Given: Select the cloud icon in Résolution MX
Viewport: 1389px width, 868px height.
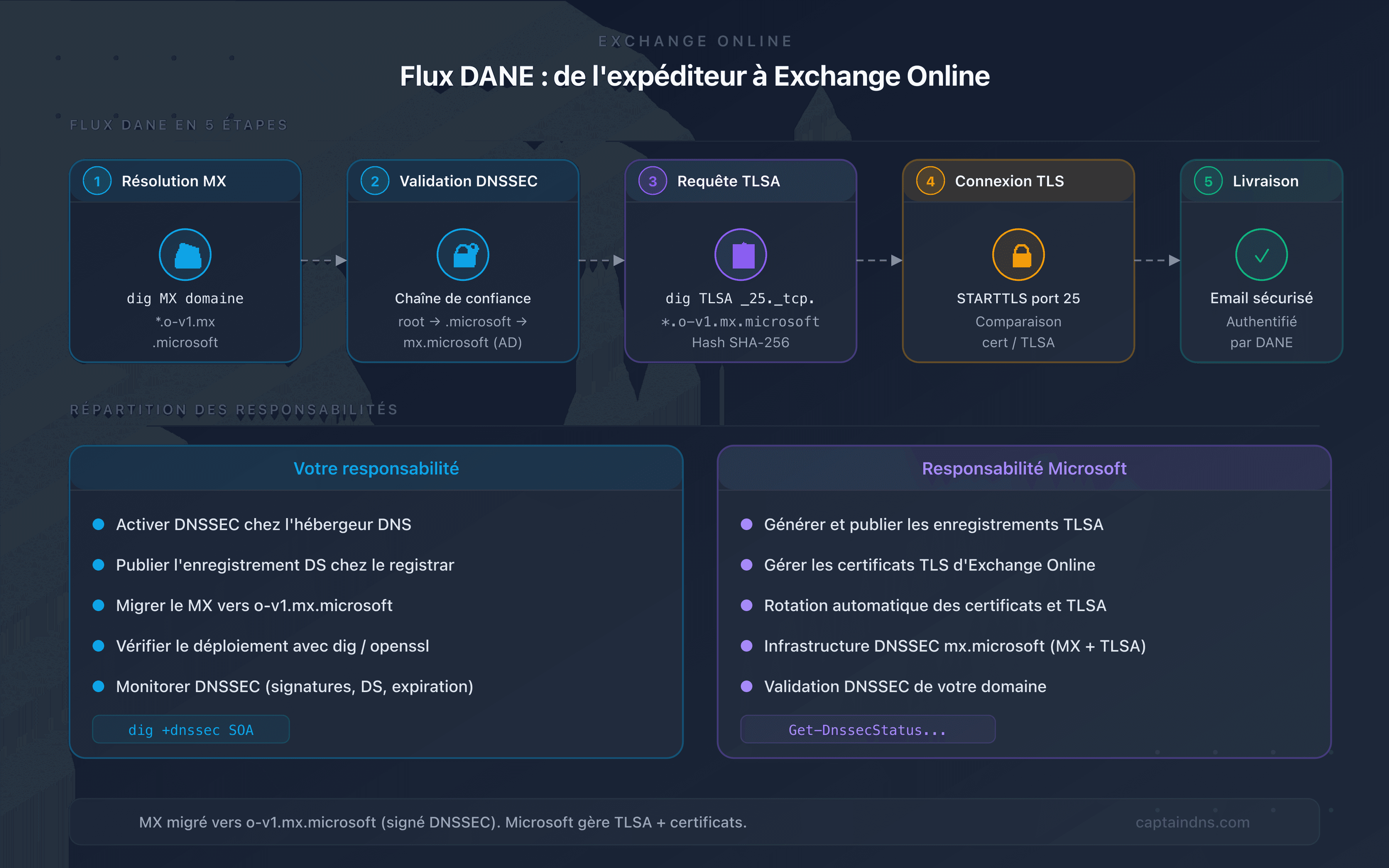Looking at the screenshot, I should (x=185, y=254).
